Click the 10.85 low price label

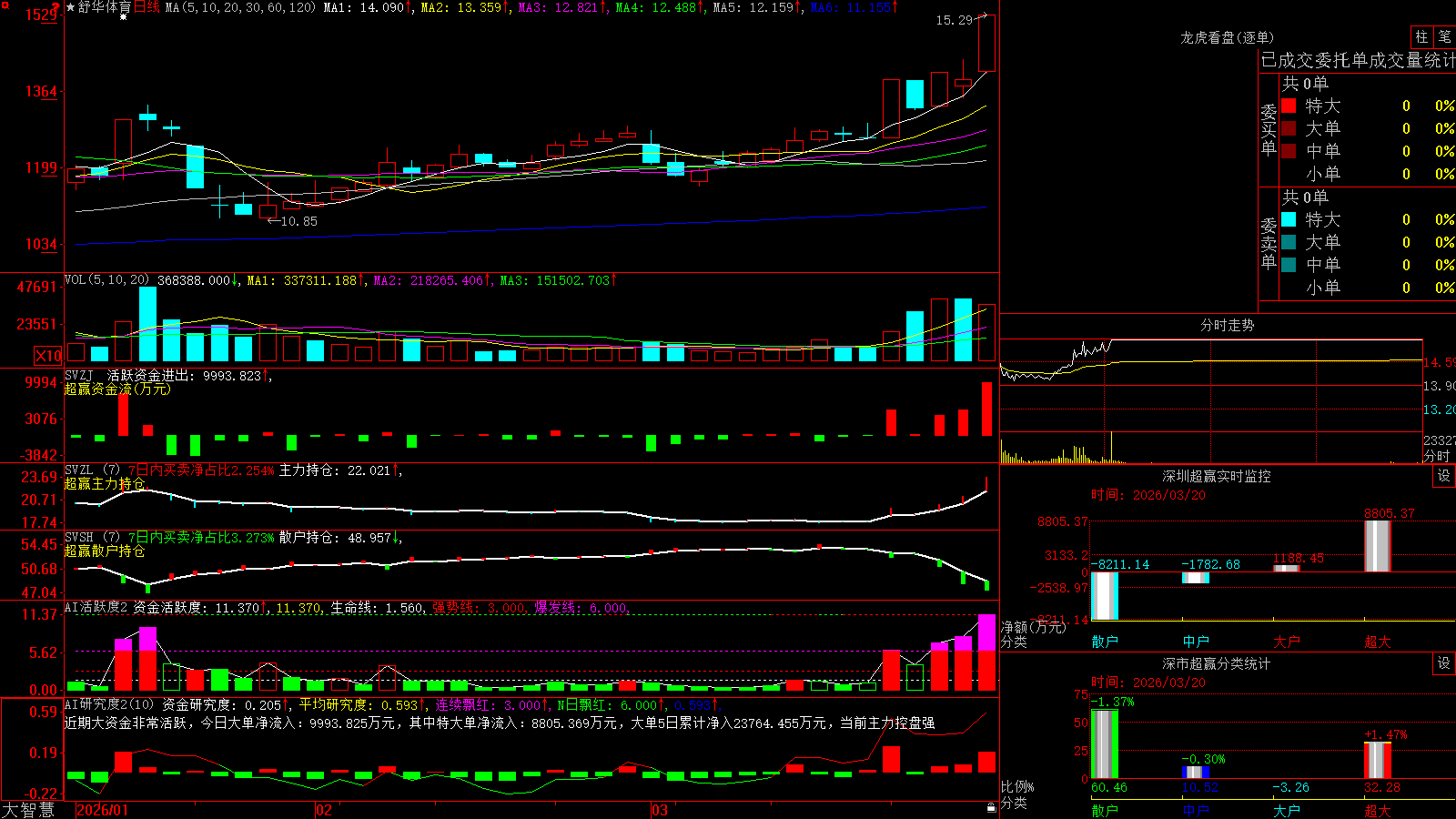pyautogui.click(x=299, y=221)
